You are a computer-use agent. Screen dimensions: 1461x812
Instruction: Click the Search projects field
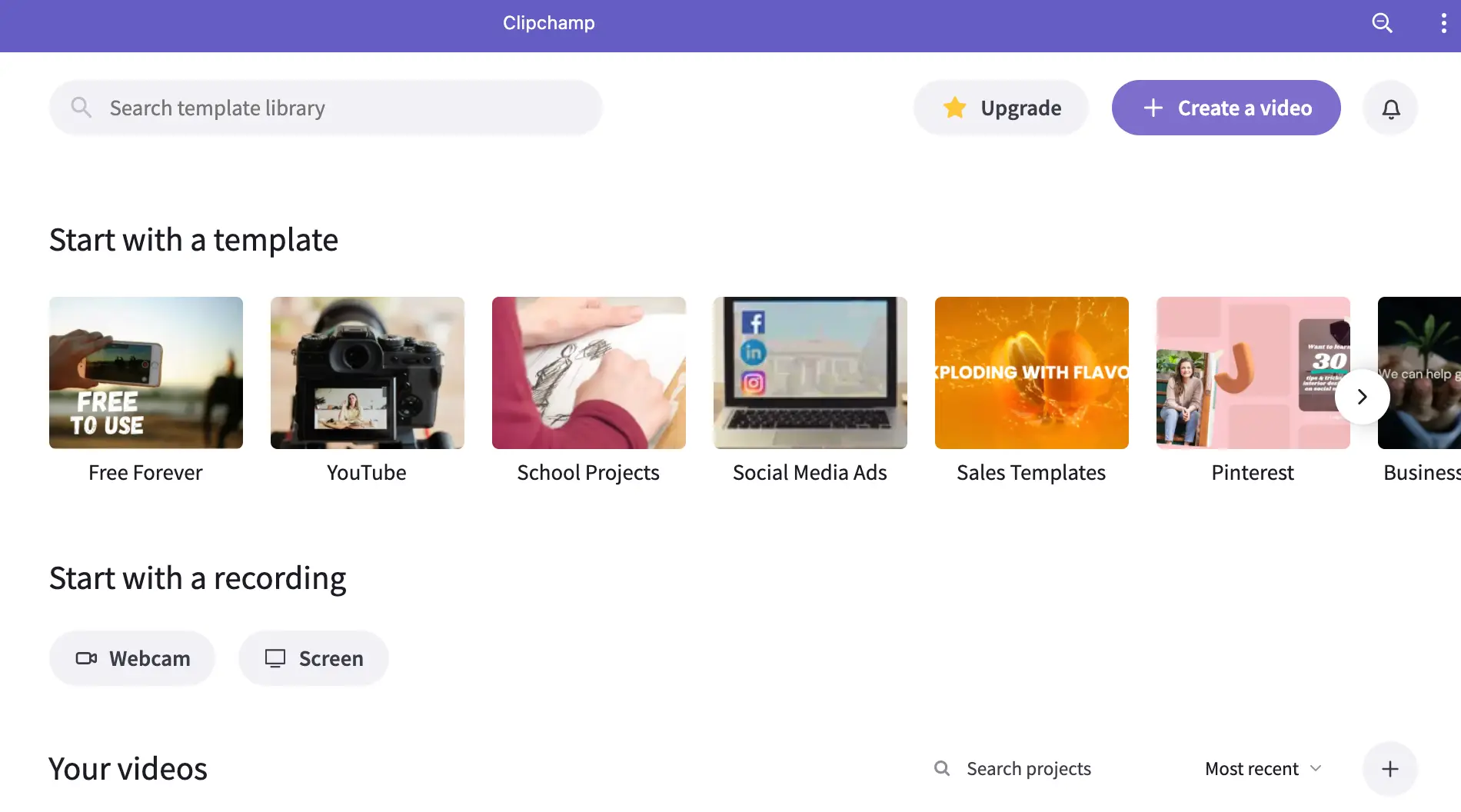pyautogui.click(x=1028, y=768)
